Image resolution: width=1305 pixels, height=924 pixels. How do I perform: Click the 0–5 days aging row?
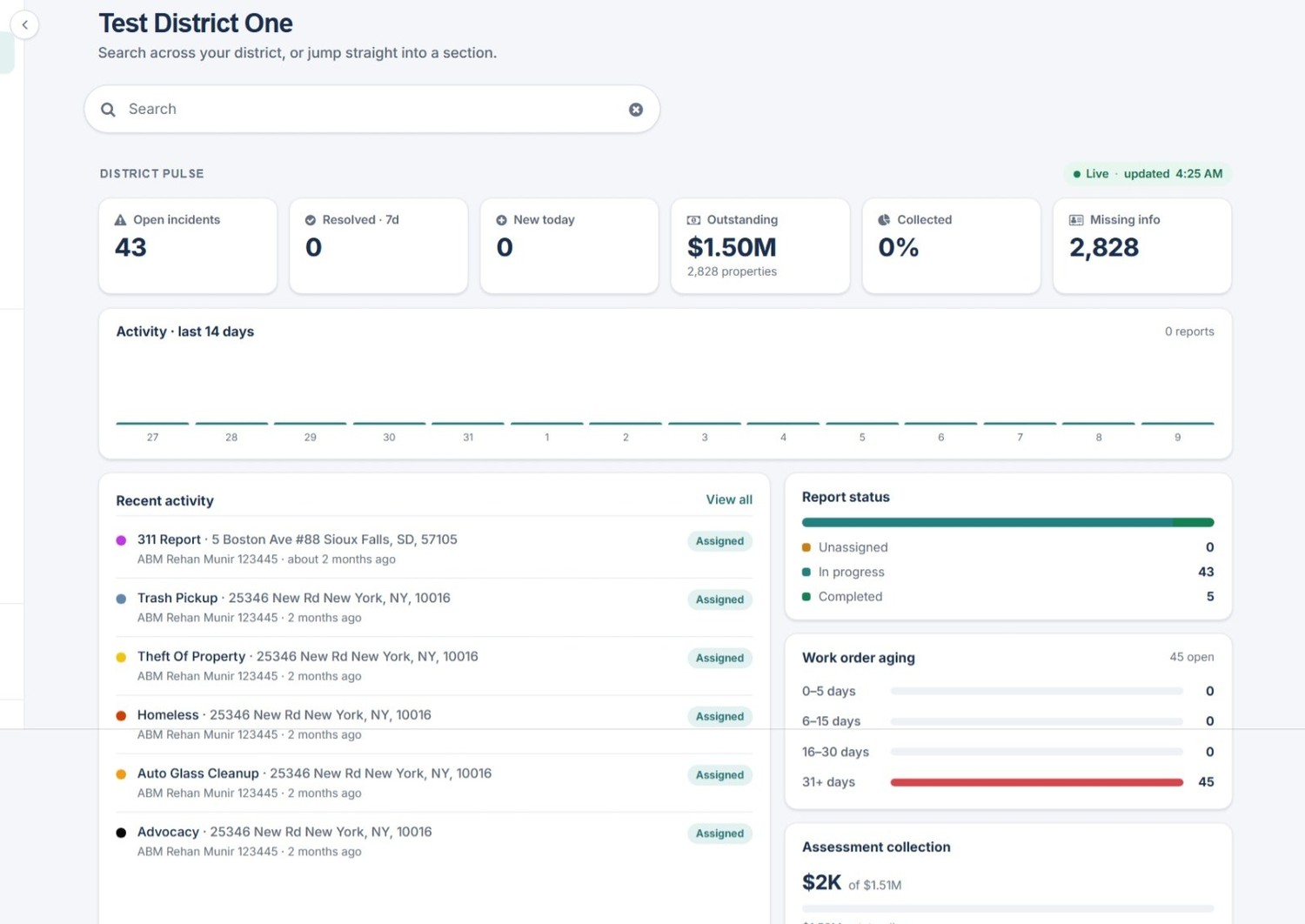tap(1007, 691)
